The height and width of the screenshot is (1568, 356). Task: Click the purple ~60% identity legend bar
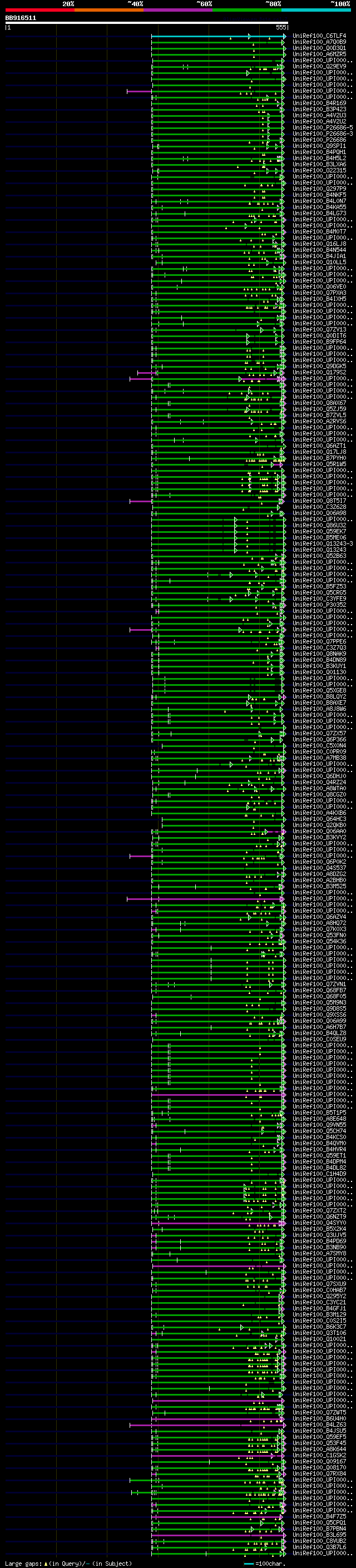tap(179, 10)
